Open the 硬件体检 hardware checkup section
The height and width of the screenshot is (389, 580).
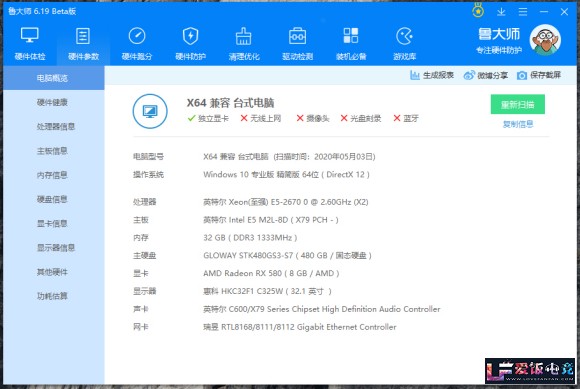[30, 44]
